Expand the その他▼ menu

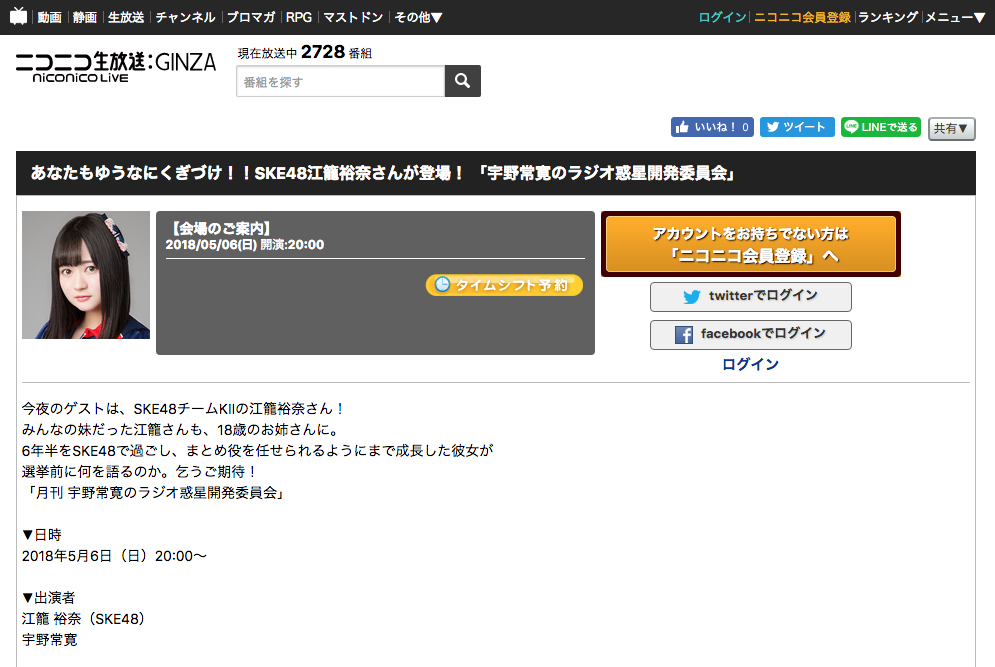pos(418,17)
